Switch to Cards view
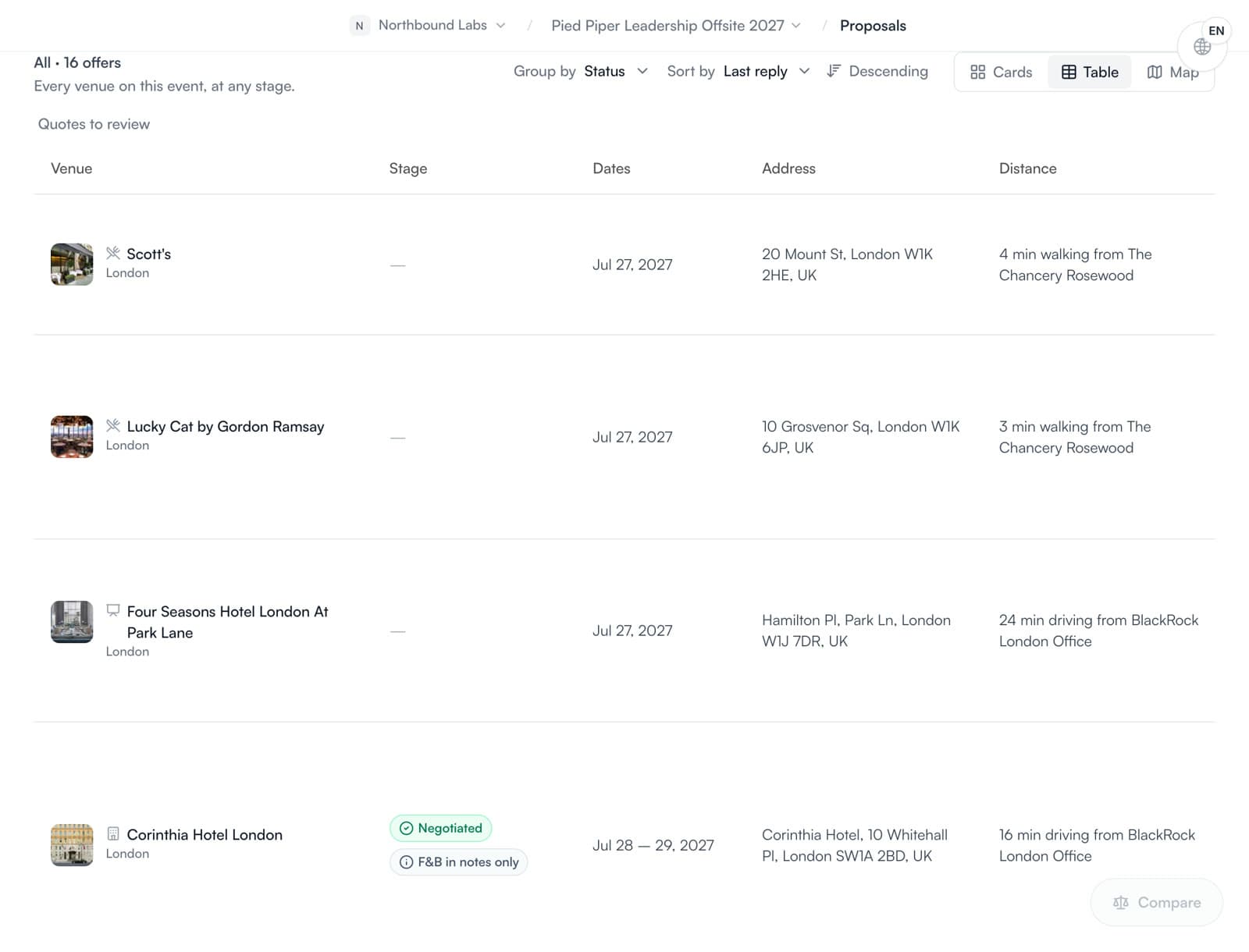Viewport: 1249px width, 952px height. pos(1001,72)
